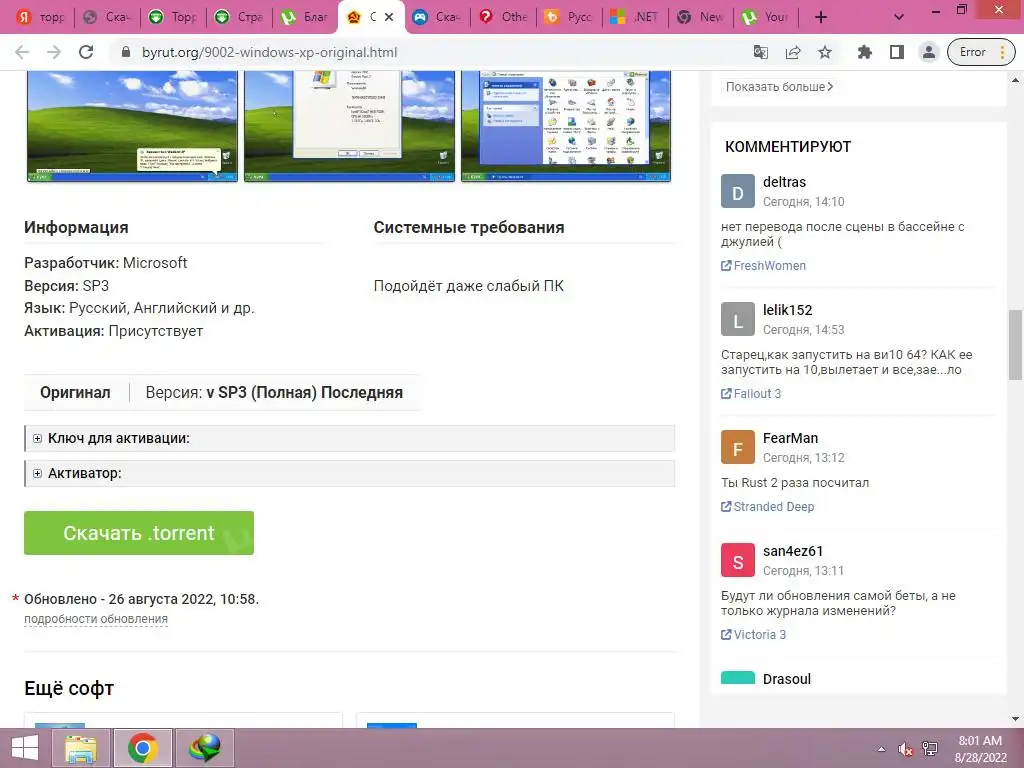Open third screenshot with control panel
This screenshot has width=1024, height=768.
tap(566, 125)
